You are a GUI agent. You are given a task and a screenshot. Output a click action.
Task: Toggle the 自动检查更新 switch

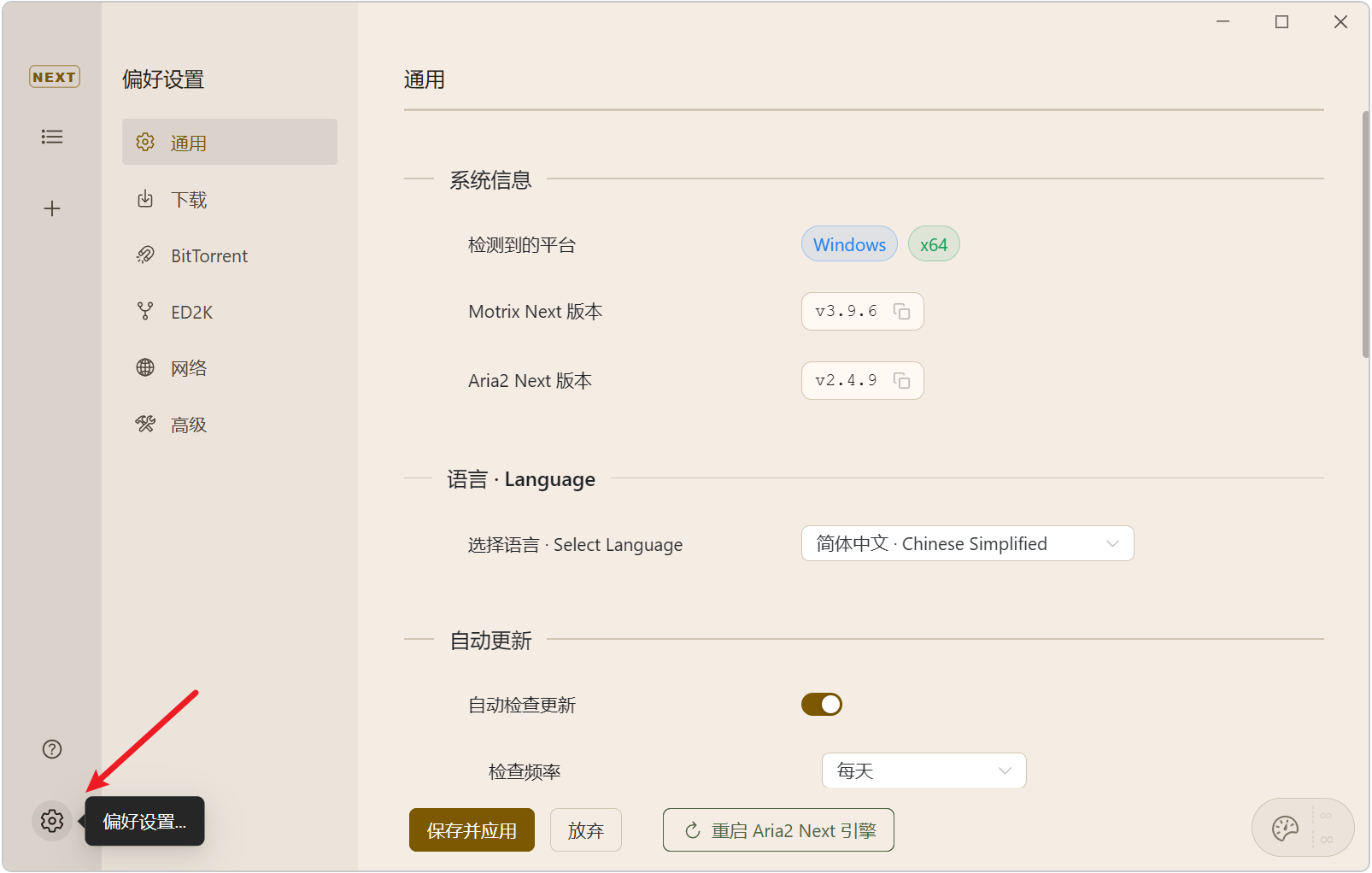coord(822,704)
